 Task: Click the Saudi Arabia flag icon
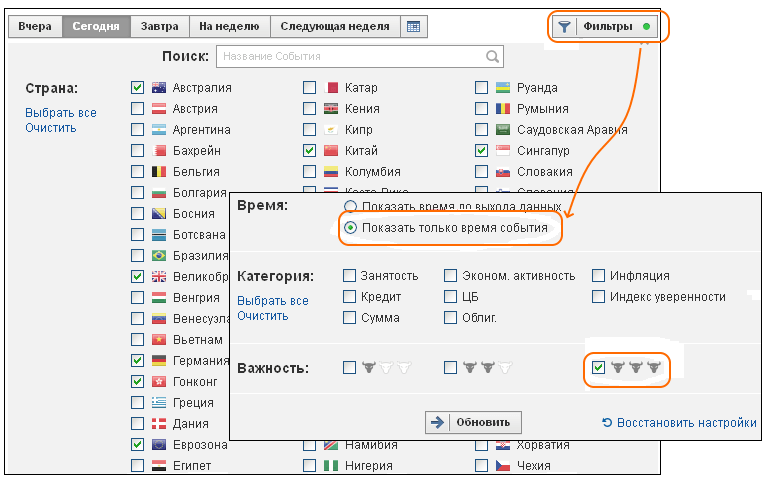[503, 130]
